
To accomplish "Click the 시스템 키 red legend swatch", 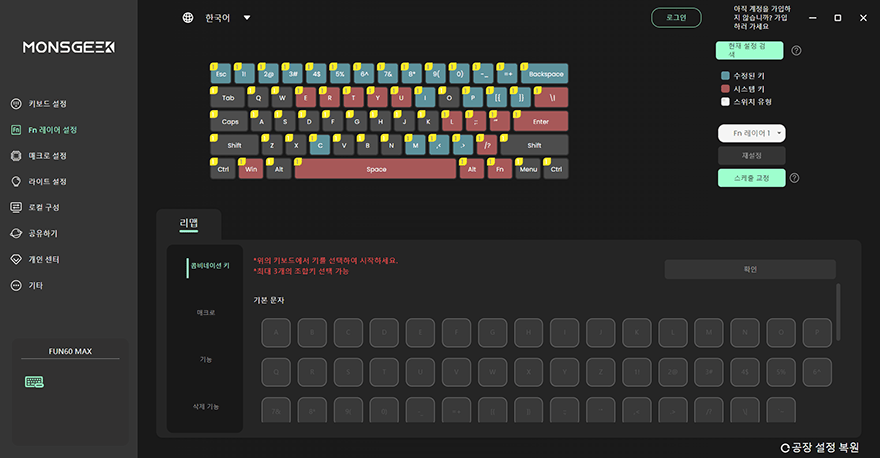I will (x=725, y=89).
